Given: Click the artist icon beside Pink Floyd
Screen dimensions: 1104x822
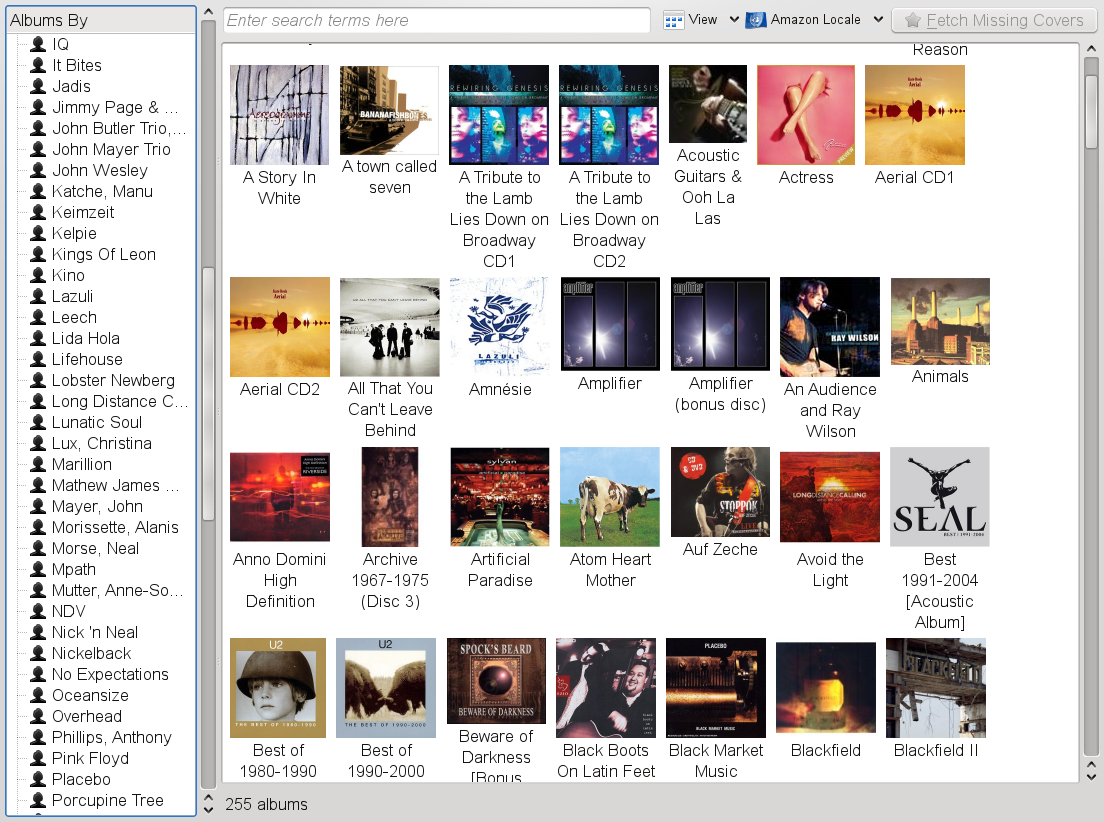Looking at the screenshot, I should pos(39,758).
